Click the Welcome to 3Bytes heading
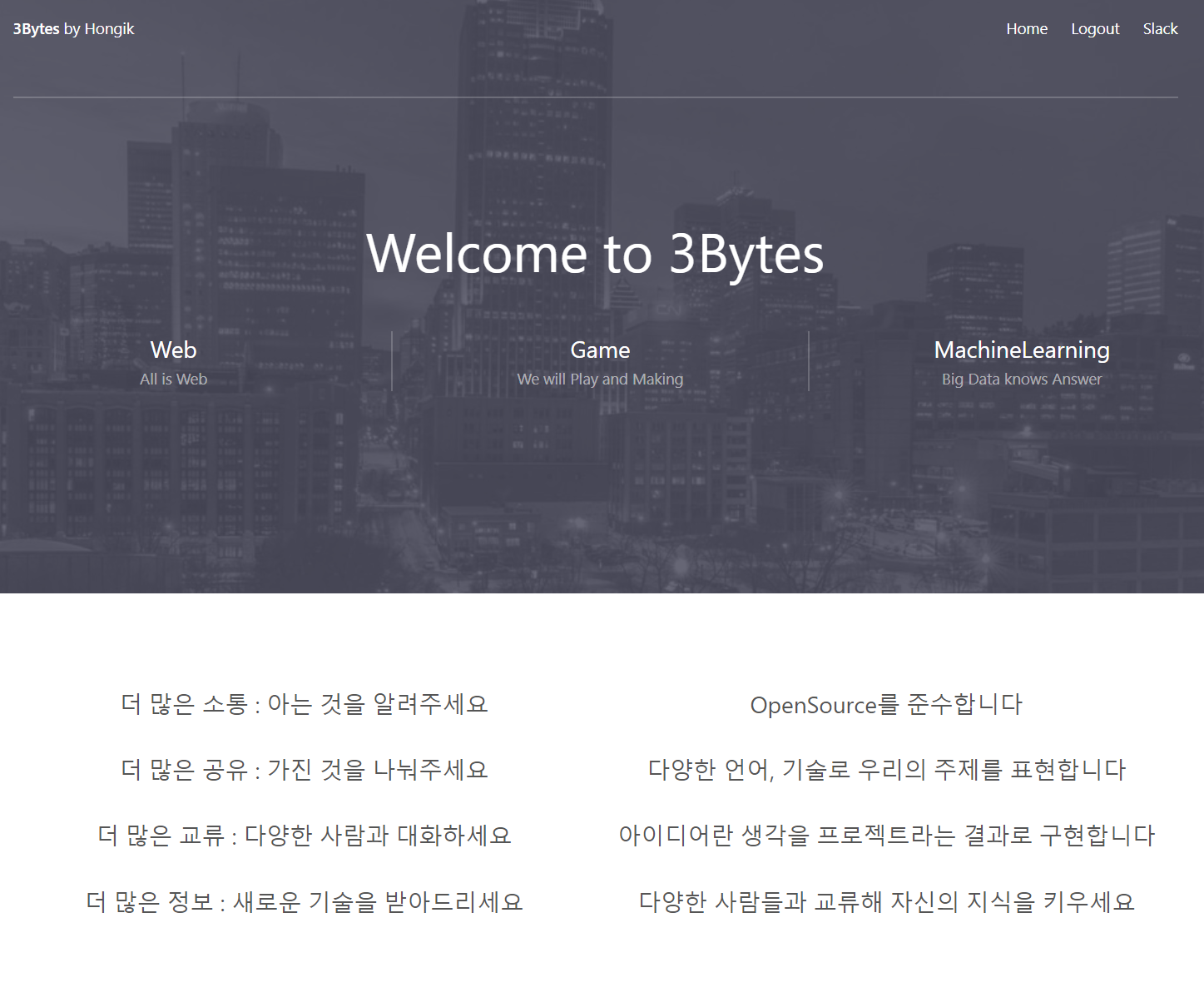This screenshot has height=1007, width=1204. [595, 253]
